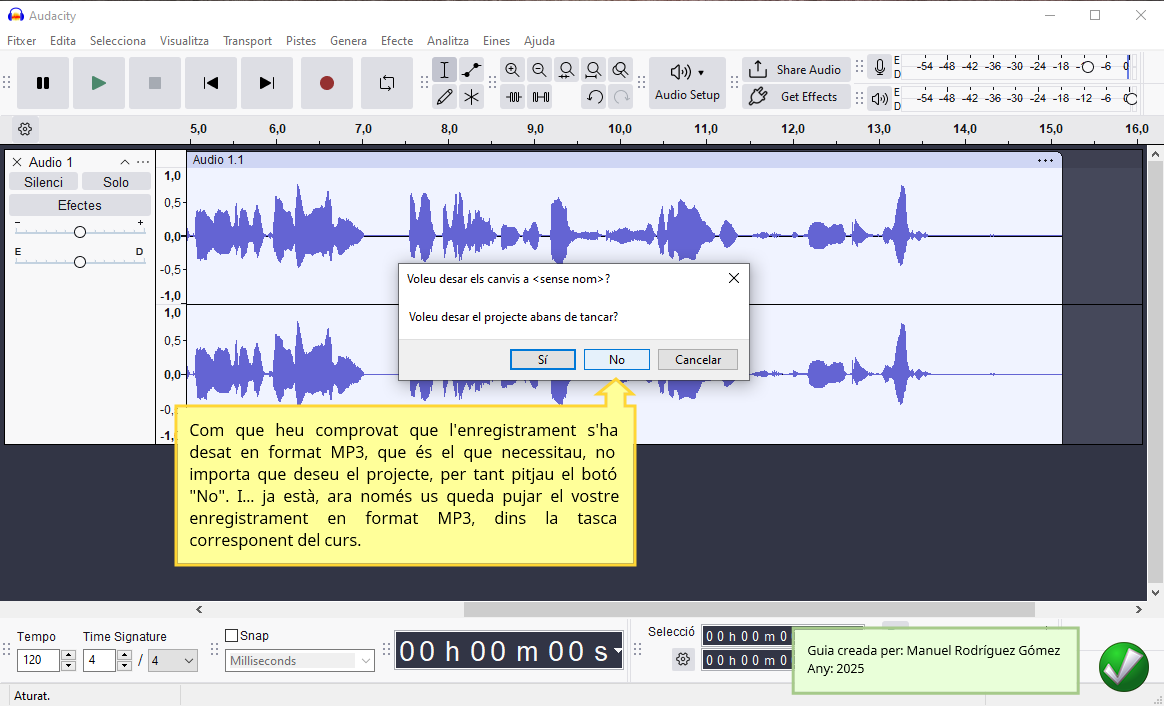Open the Fitxer menu
The image size is (1164, 706).
(x=22, y=41)
